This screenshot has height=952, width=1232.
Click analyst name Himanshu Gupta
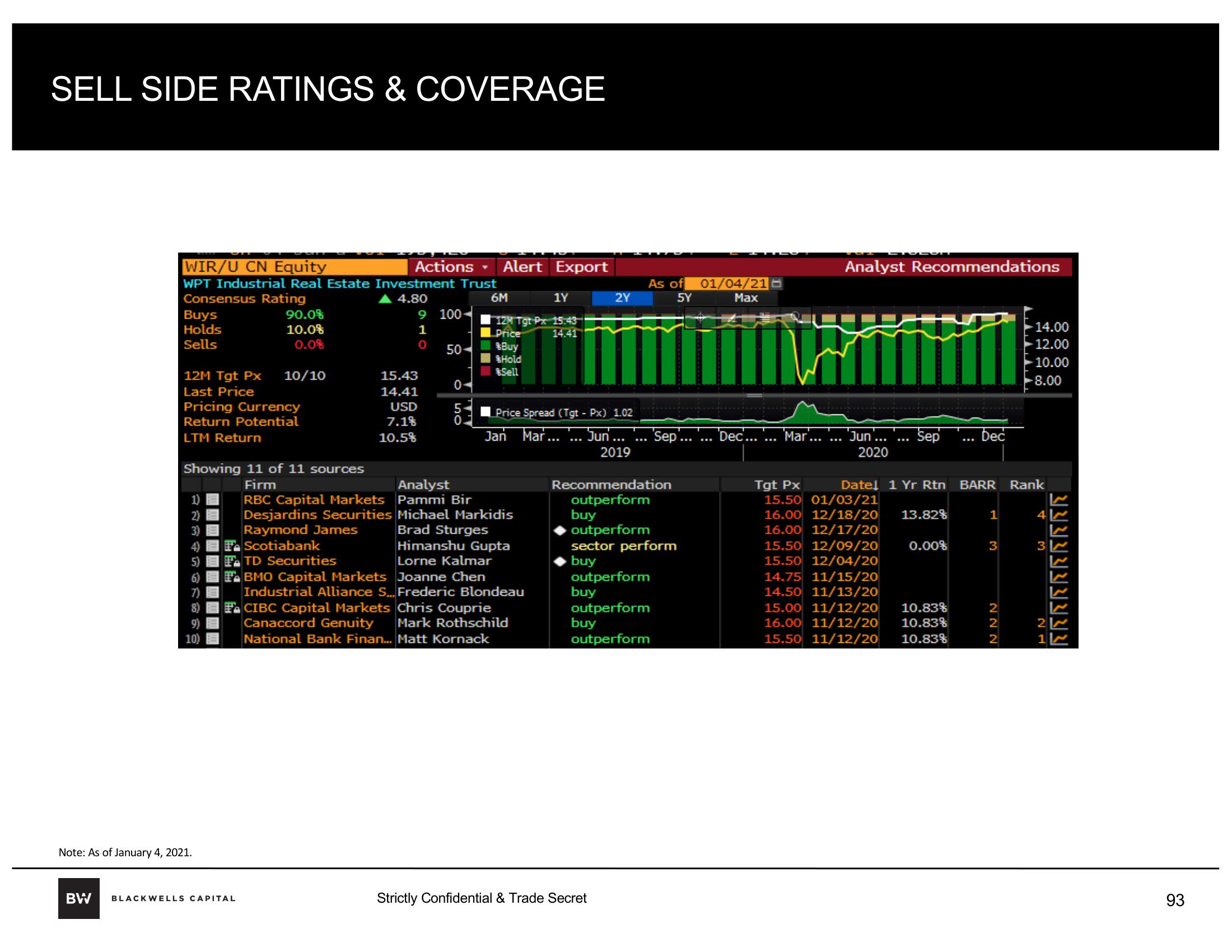pyautogui.click(x=454, y=546)
